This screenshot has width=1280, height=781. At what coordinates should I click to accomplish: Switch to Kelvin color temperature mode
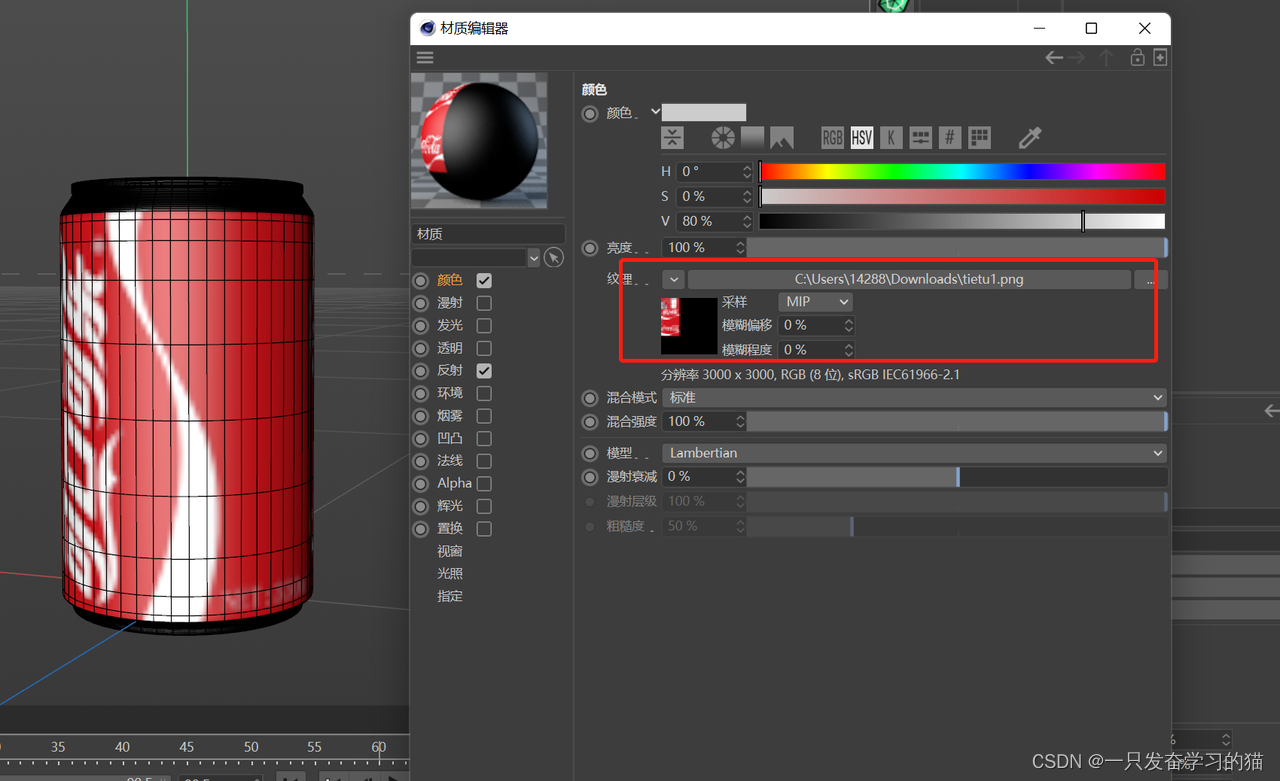click(x=891, y=138)
